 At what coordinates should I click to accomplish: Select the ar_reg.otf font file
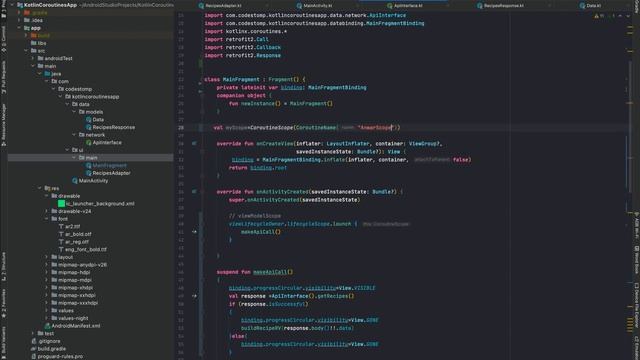coord(74,242)
